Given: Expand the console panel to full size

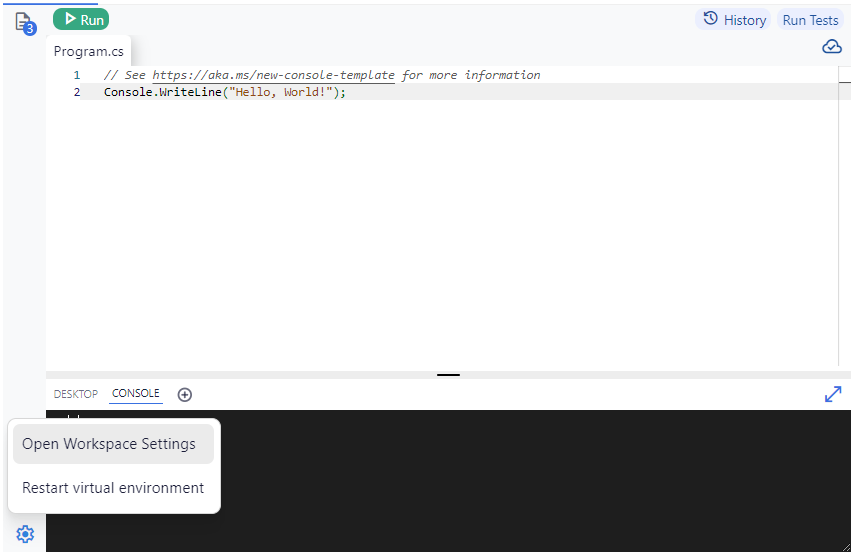Looking at the screenshot, I should point(833,394).
